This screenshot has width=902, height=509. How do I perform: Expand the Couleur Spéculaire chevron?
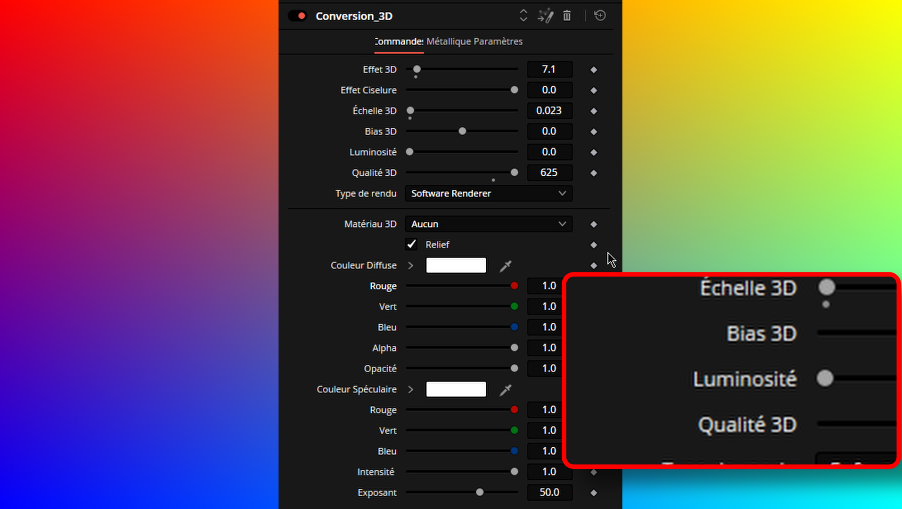(410, 390)
